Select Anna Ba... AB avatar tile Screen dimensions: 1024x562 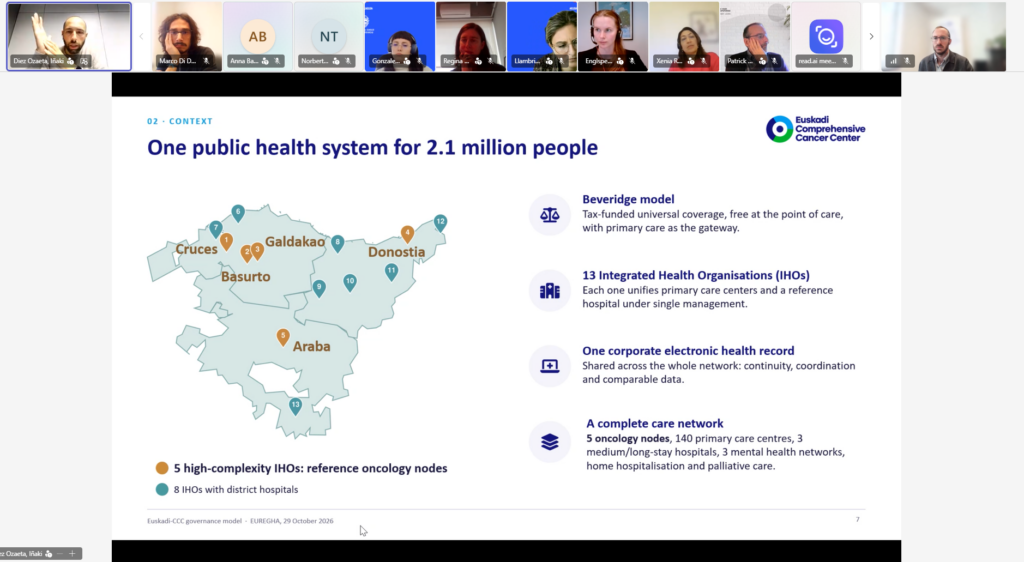[258, 37]
